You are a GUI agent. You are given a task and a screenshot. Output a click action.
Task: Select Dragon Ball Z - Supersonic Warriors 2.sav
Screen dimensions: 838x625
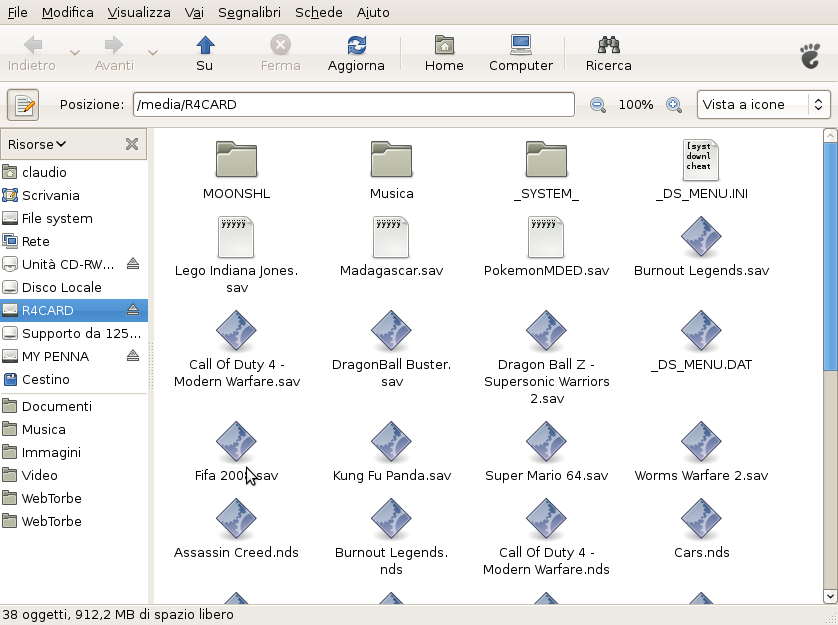(x=546, y=331)
